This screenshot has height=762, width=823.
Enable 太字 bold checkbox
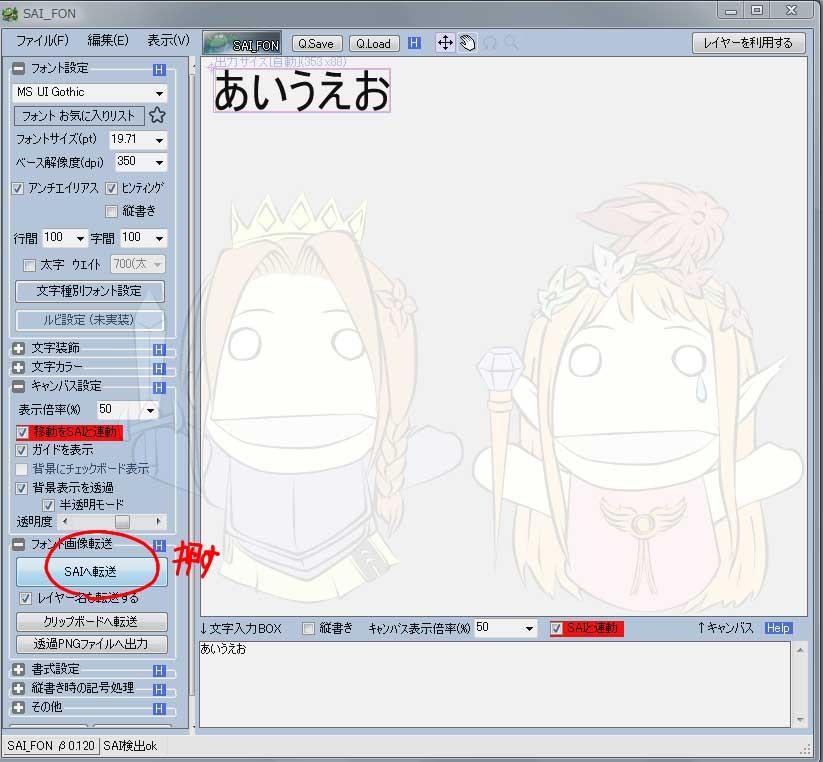tap(29, 266)
